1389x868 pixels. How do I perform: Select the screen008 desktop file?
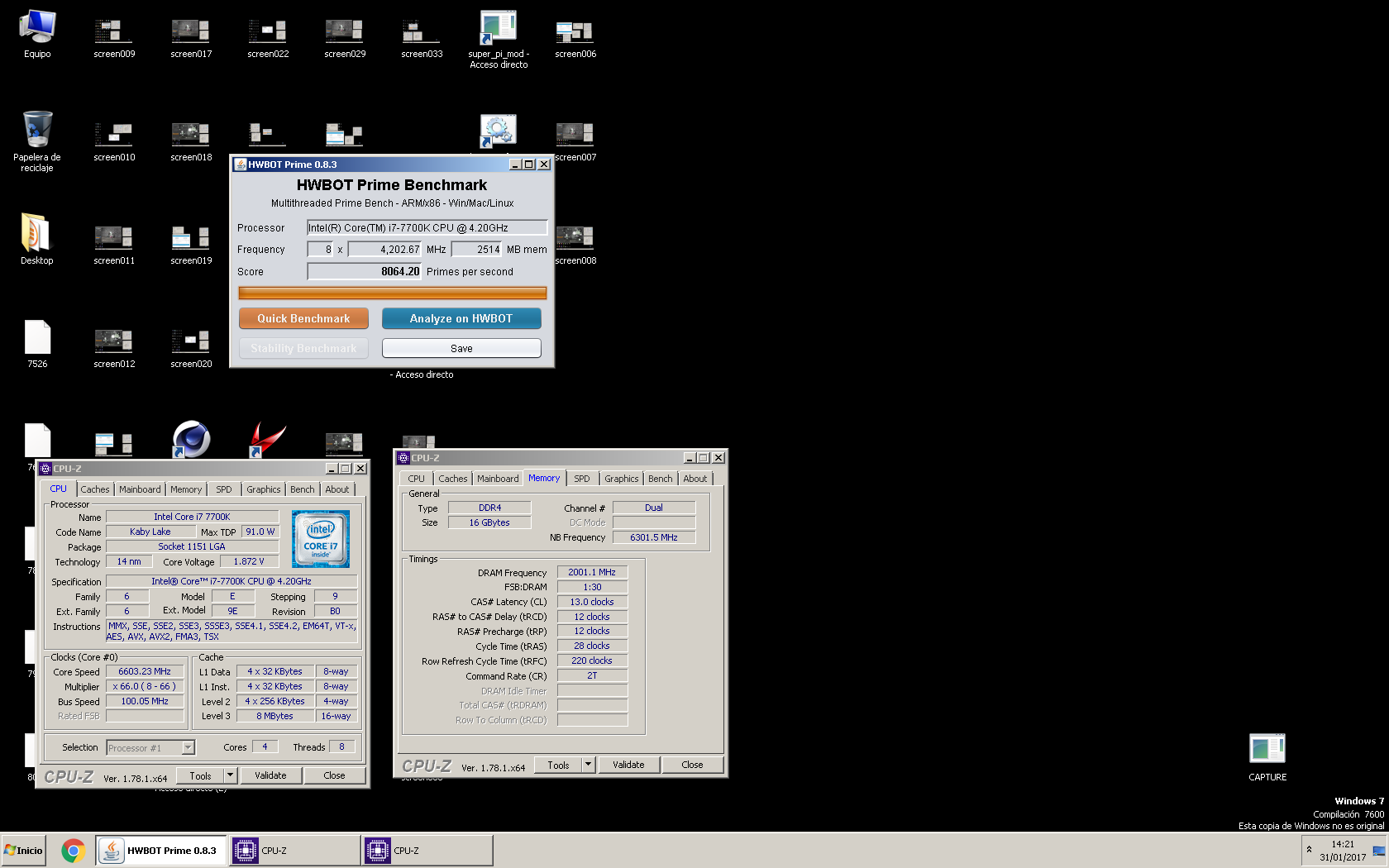pyautogui.click(x=575, y=244)
